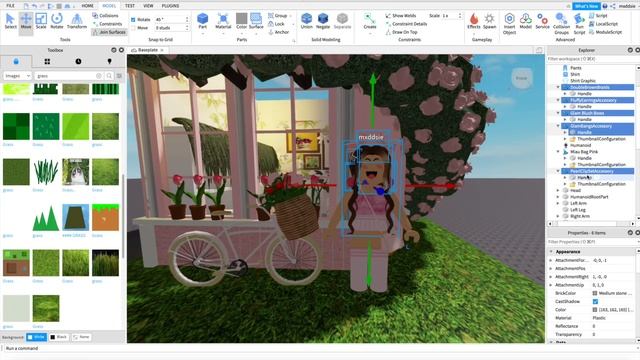640x360 pixels.
Task: Switch to the TEST ribbon tab
Action: point(130,6)
